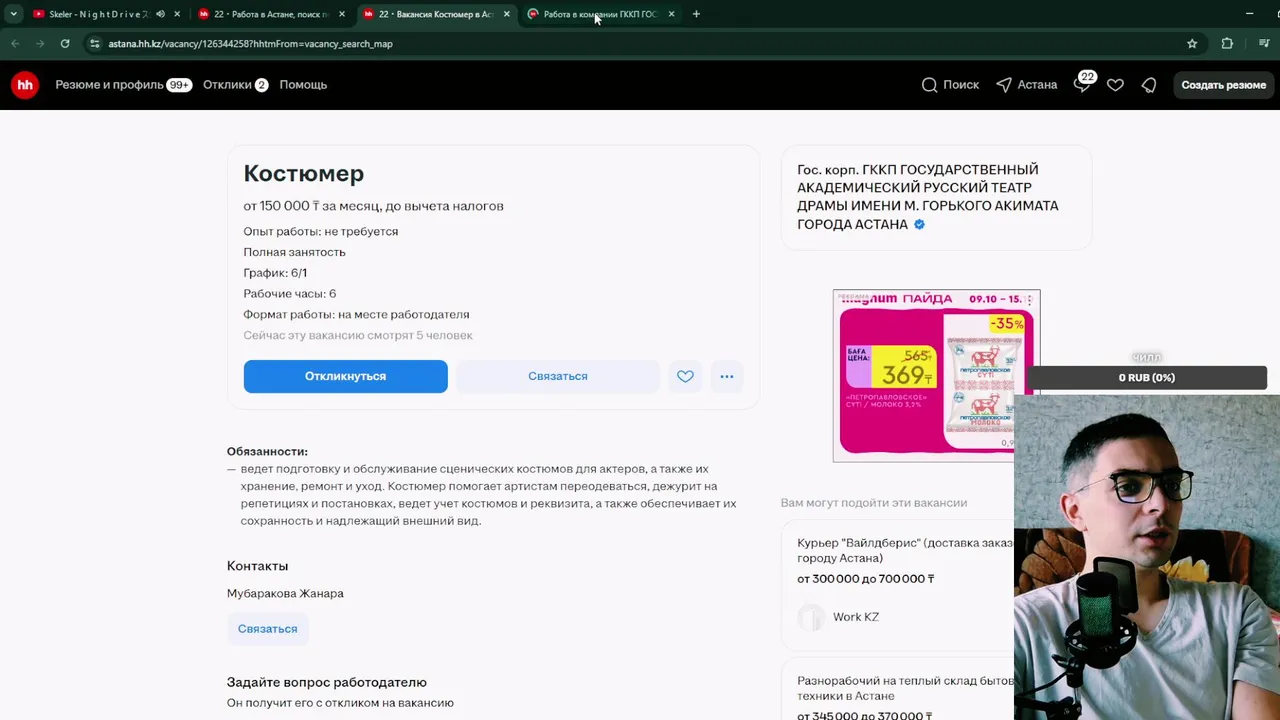Click the verified employer checkmark badge
Image resolution: width=1280 pixels, height=720 pixels.
click(x=919, y=224)
